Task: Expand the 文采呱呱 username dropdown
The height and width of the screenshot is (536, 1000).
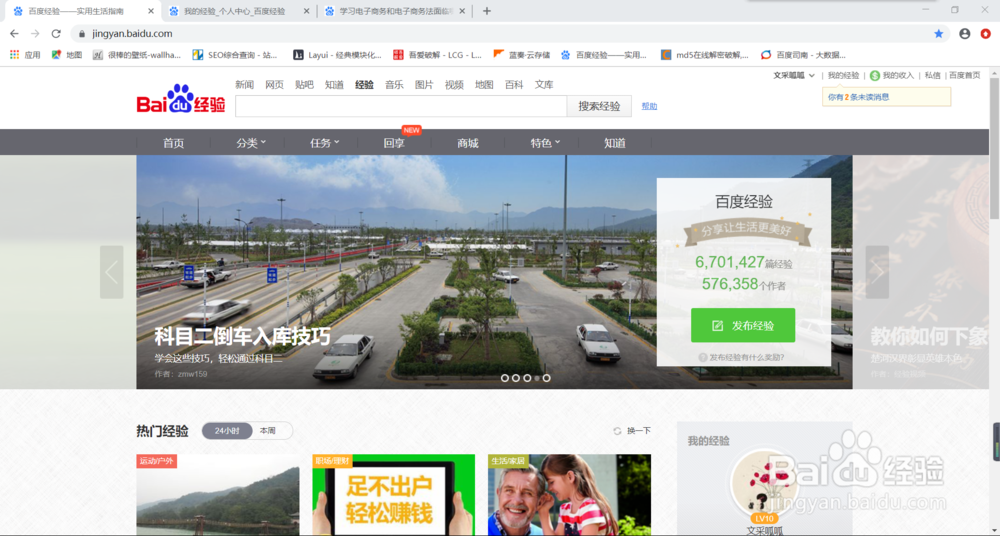Action: (x=794, y=75)
